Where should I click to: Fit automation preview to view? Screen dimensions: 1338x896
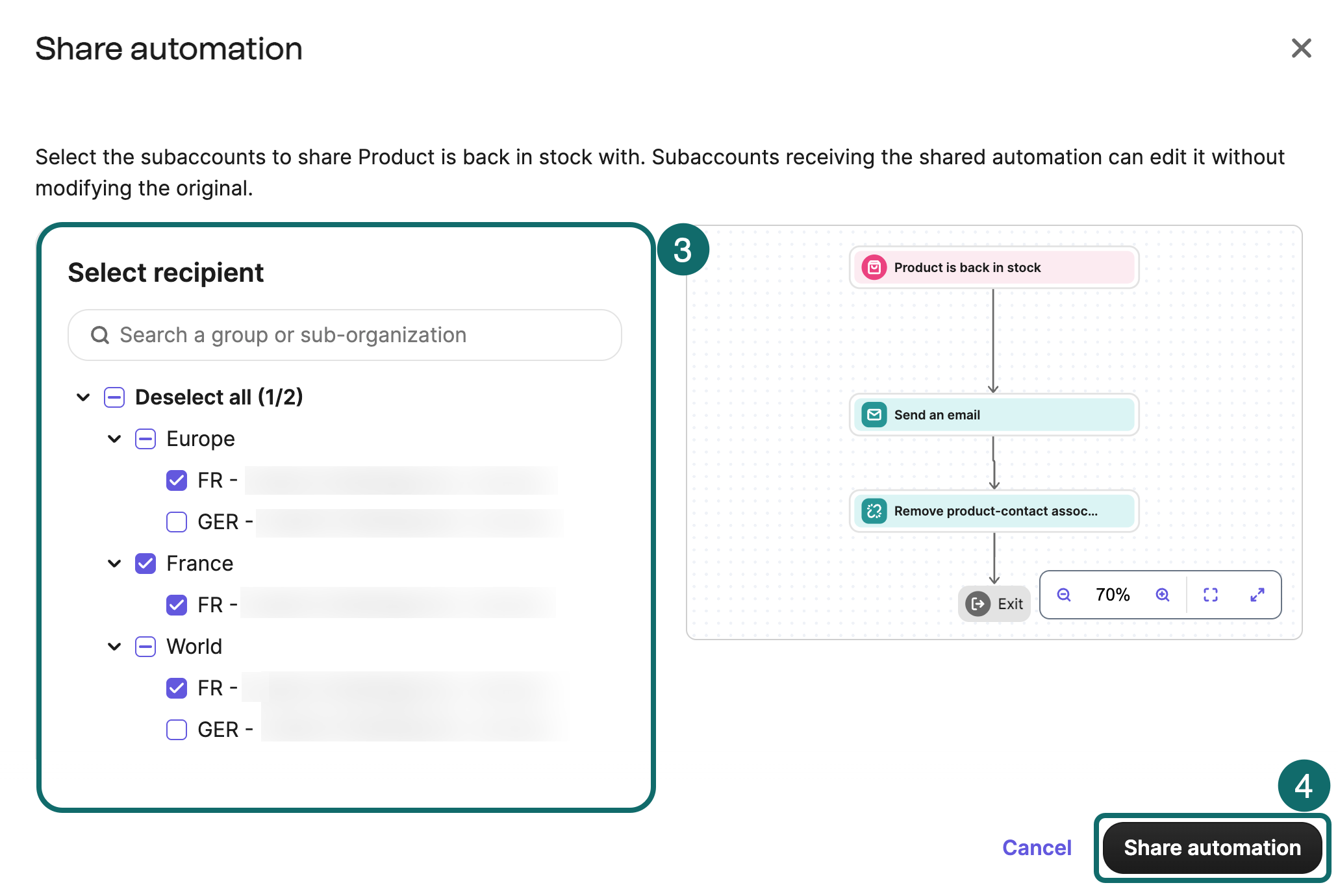[x=1211, y=595]
